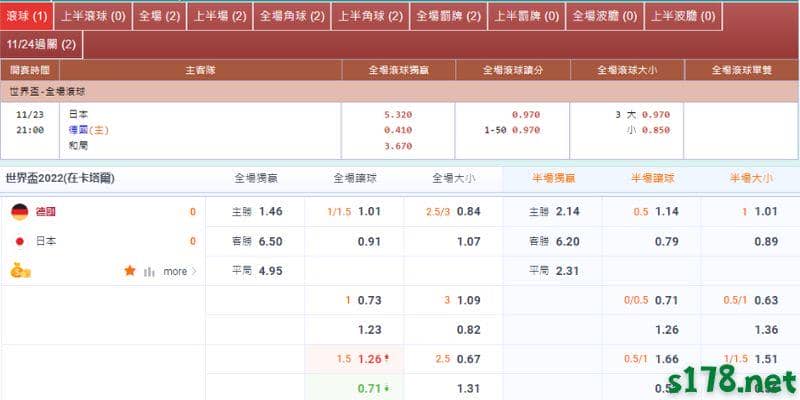
Task: Bet on half-time 主勝 2.14
Action: tap(554, 212)
